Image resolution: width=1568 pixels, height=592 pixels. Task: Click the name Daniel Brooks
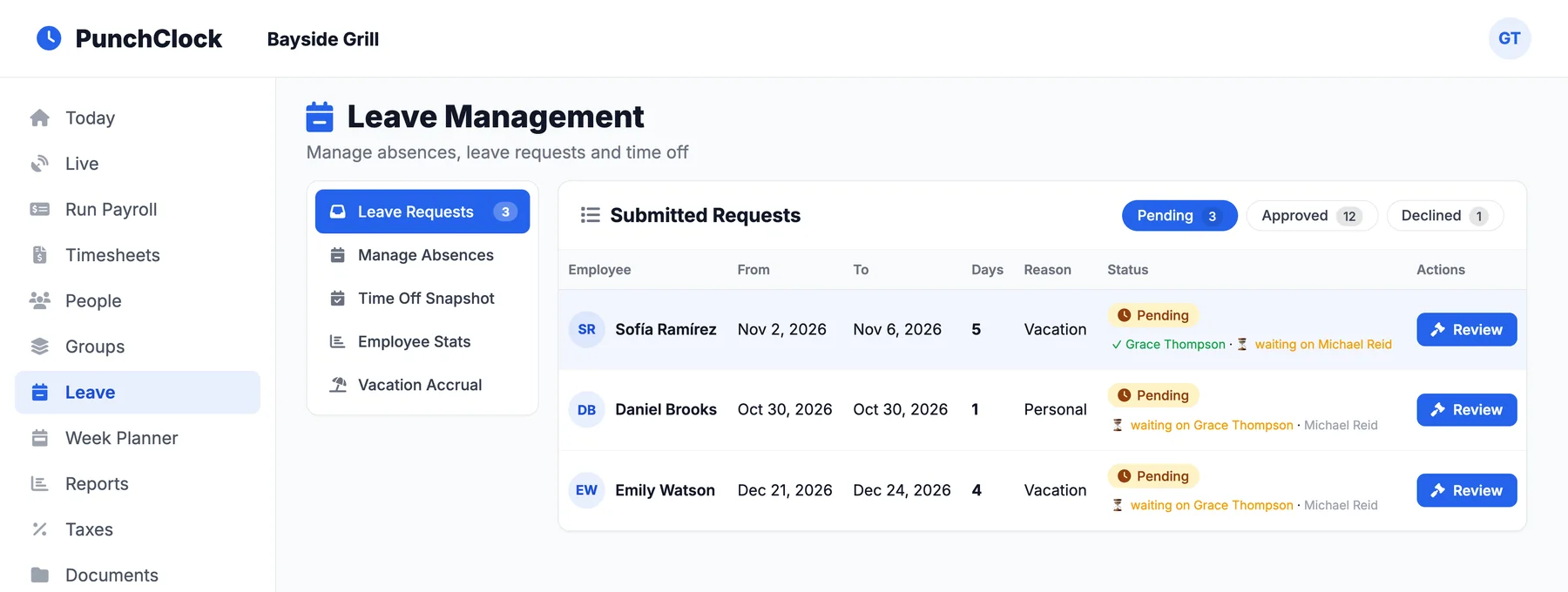pyautogui.click(x=666, y=410)
